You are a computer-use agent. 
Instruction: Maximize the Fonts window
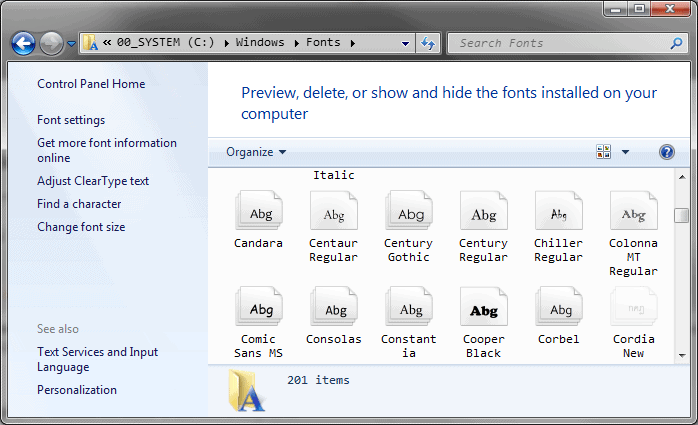(639, 9)
